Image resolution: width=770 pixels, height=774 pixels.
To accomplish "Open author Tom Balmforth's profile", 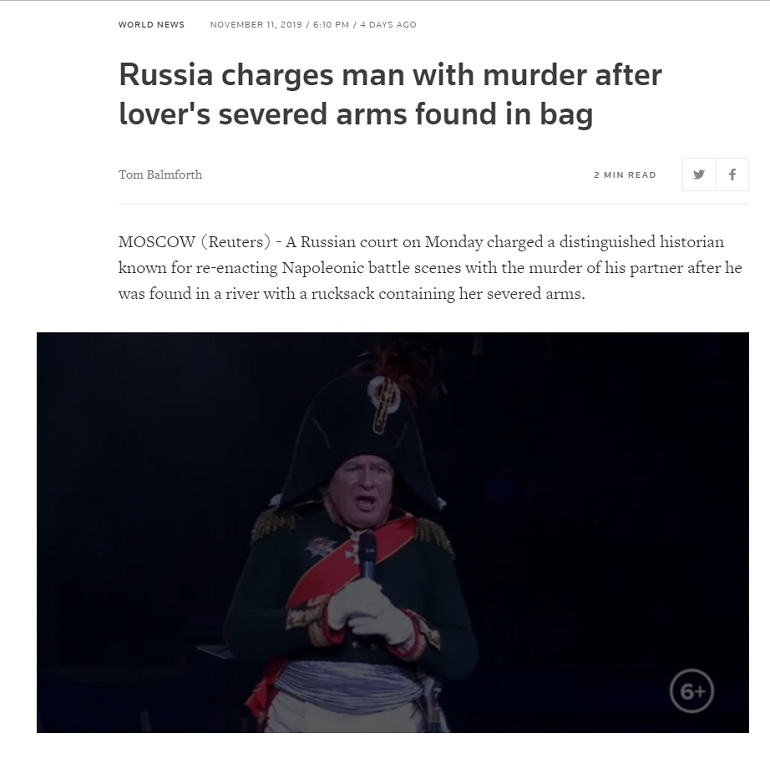I will pyautogui.click(x=160, y=175).
